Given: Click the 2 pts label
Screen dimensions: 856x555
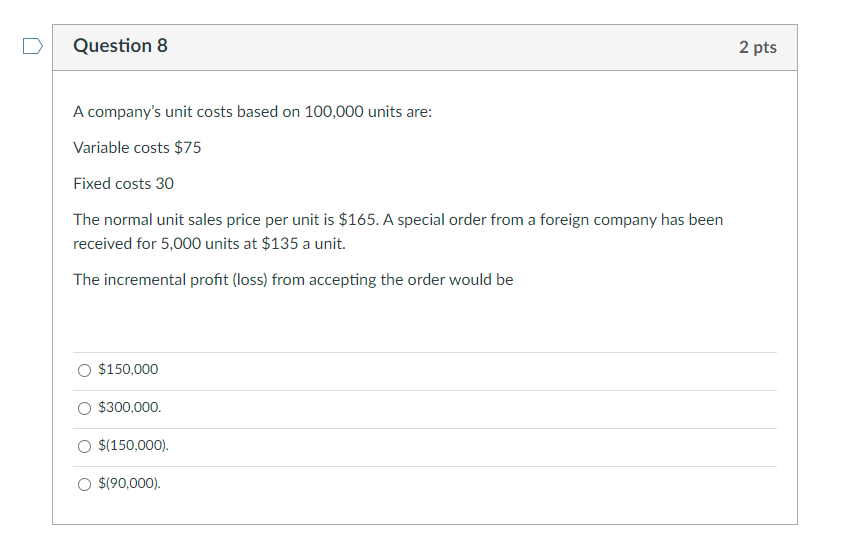Looking at the screenshot, I should [x=757, y=47].
